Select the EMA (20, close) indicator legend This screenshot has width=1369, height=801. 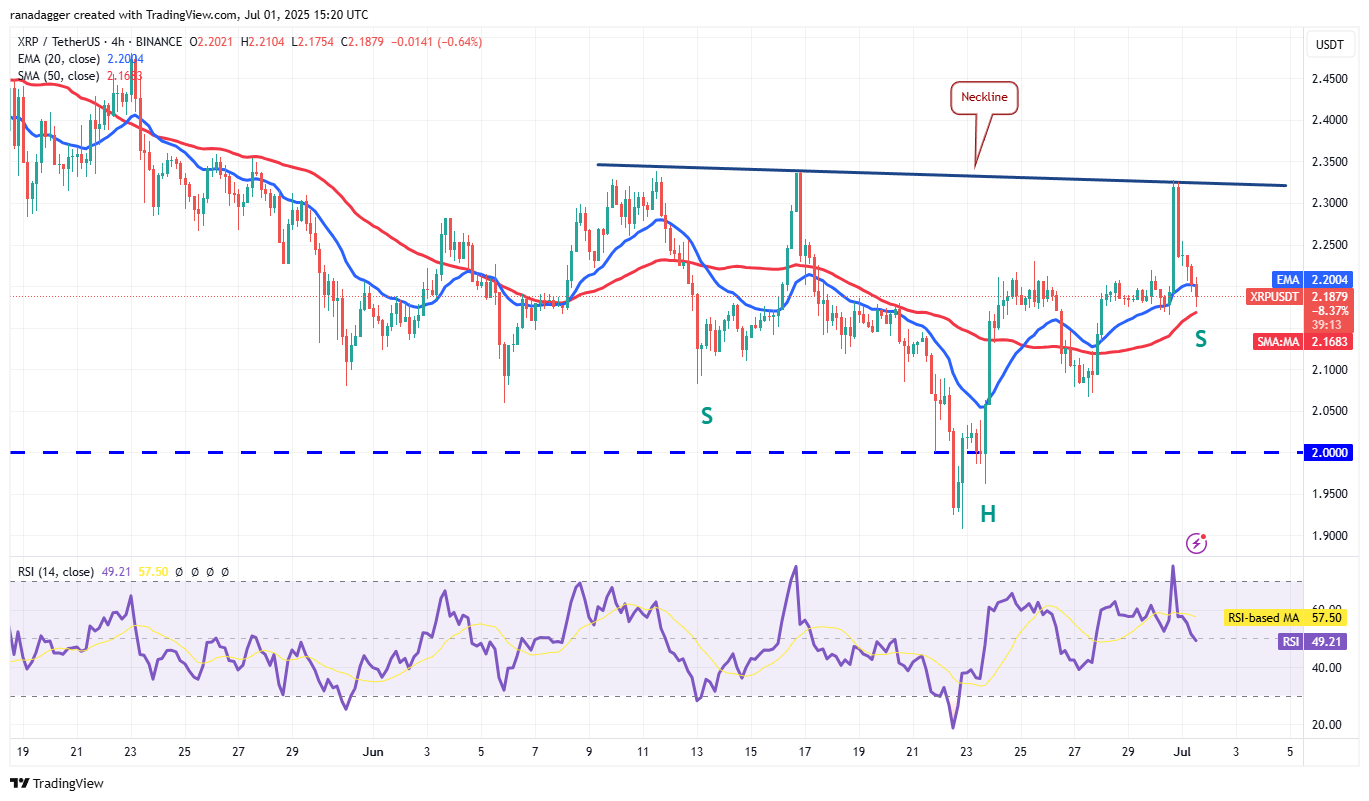click(x=58, y=59)
